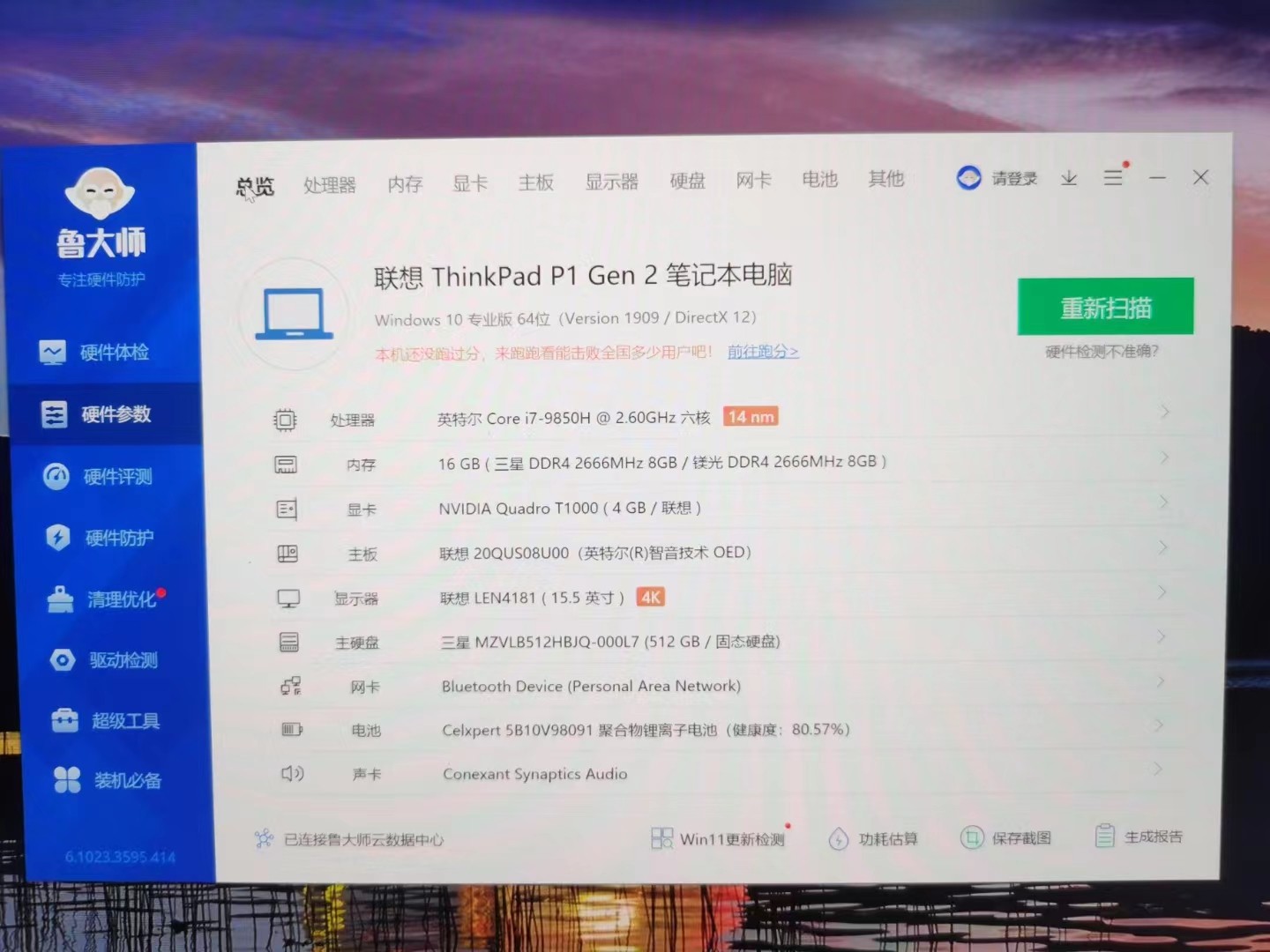Expand the 主硬盘 row chevron
The height and width of the screenshot is (952, 1270).
[x=1161, y=636]
